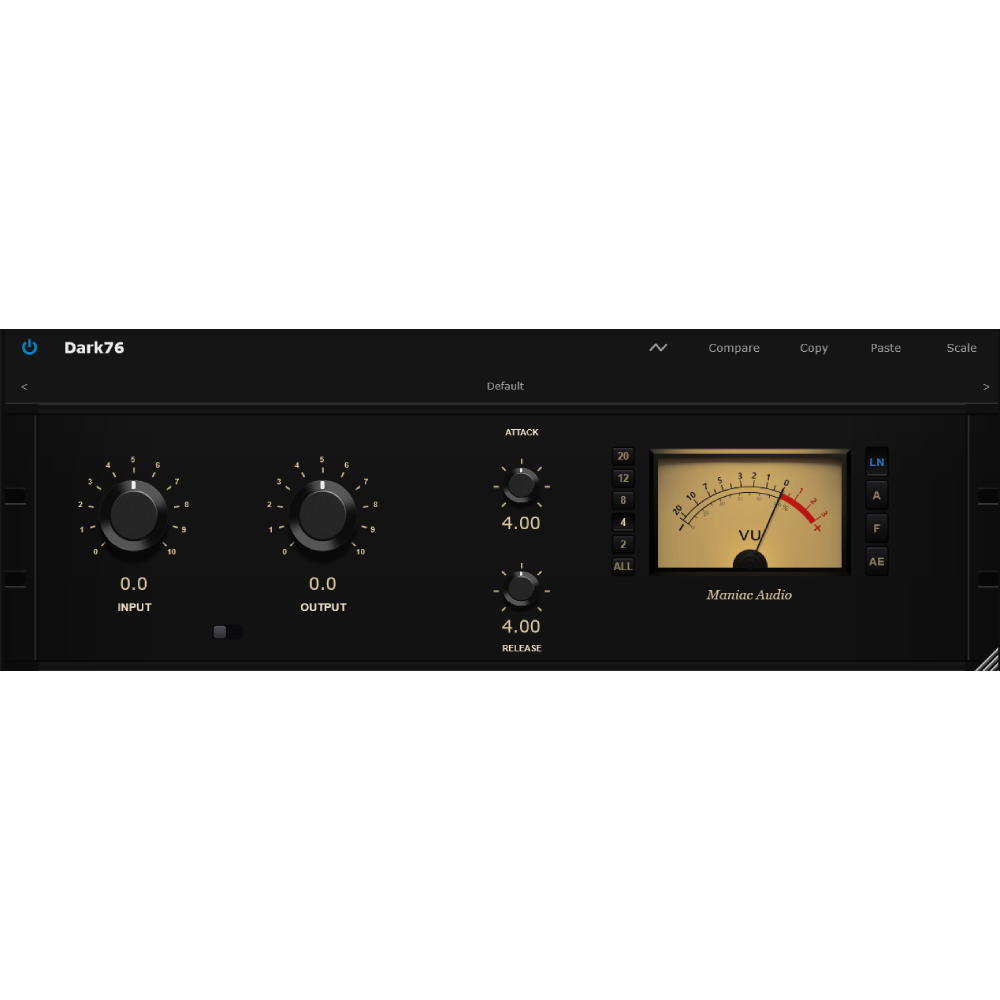The width and height of the screenshot is (1000, 1000).
Task: Click the Compare button
Action: pyautogui.click(x=733, y=348)
